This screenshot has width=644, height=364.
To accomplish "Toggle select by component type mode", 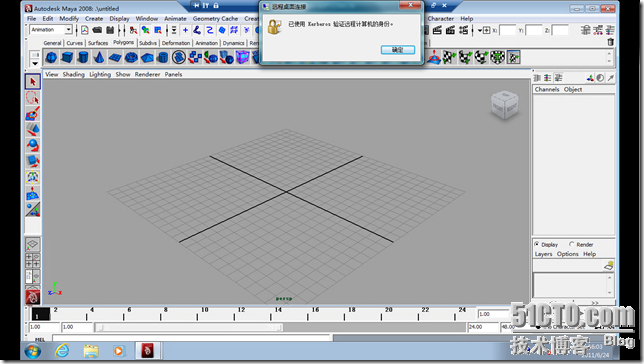I will click(x=158, y=30).
